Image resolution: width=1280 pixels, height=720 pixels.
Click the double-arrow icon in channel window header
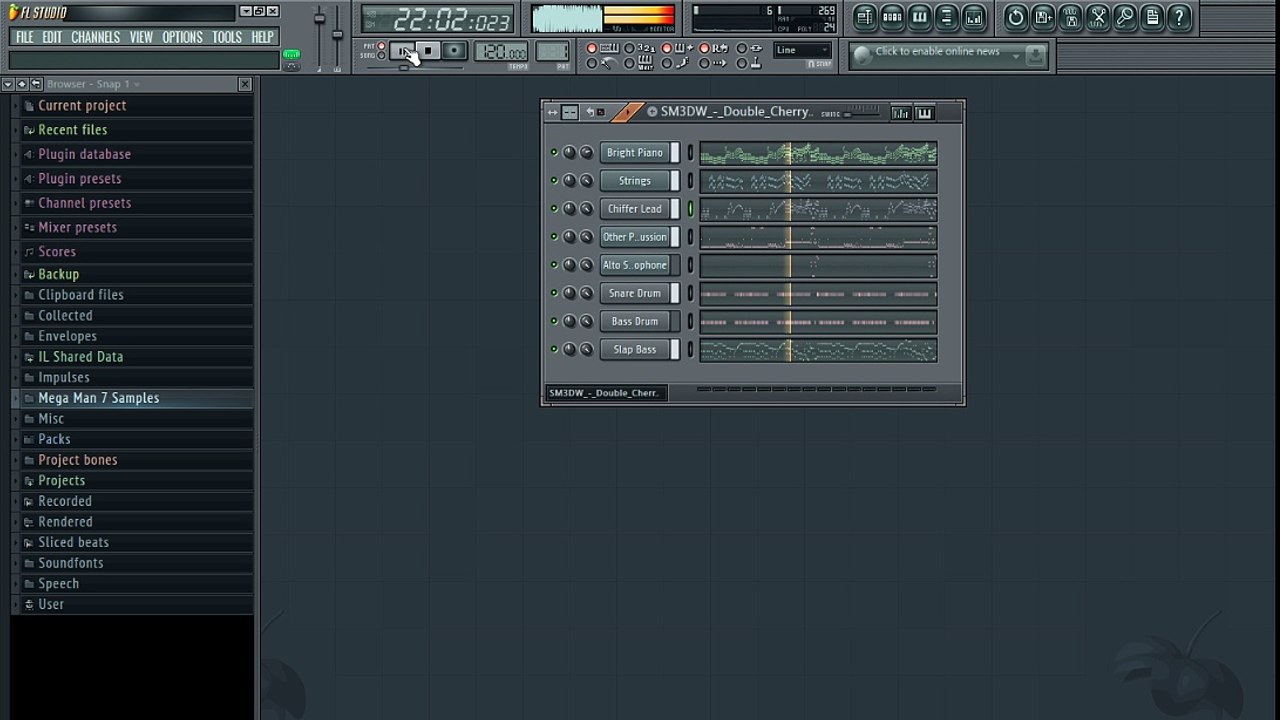coord(552,112)
